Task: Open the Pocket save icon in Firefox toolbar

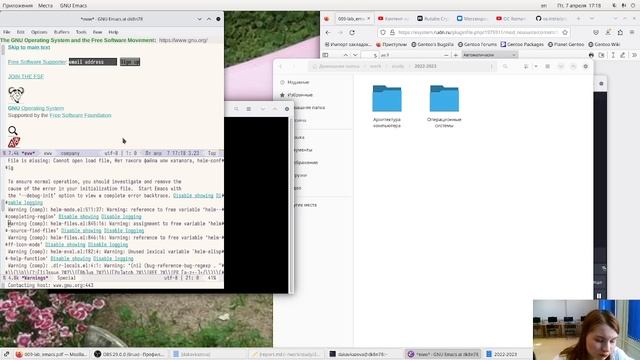Action: point(596,32)
